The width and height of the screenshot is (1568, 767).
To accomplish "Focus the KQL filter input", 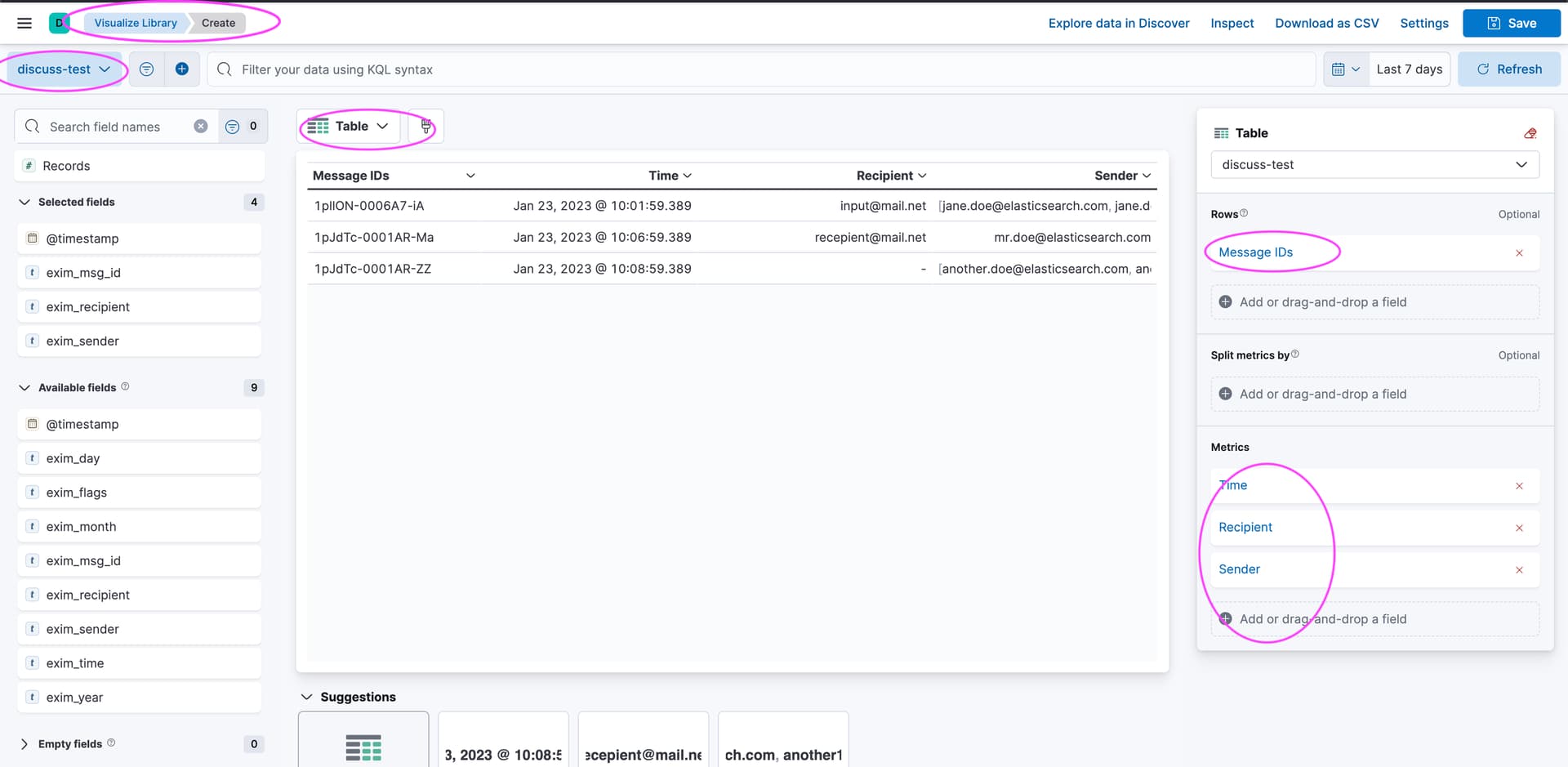I will pos(761,69).
